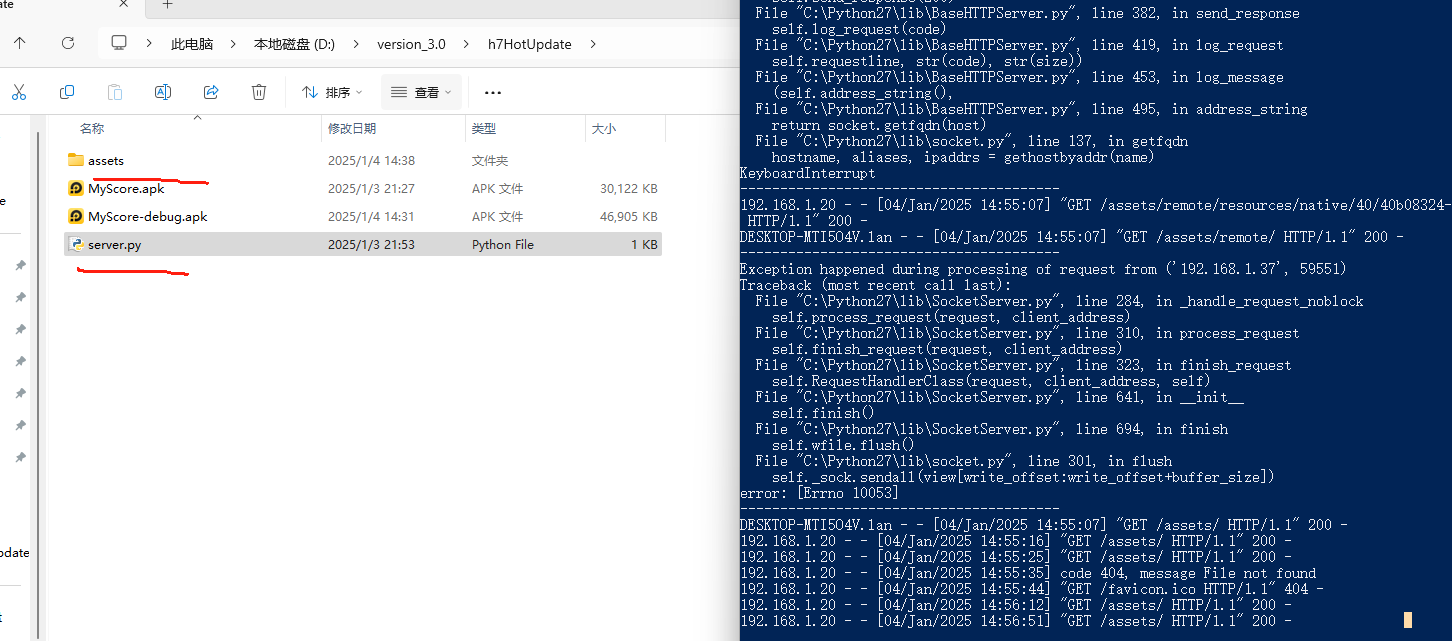Image resolution: width=1452 pixels, height=641 pixels.
Task: Expand the chevron next to the monitor icon
Action: [149, 44]
